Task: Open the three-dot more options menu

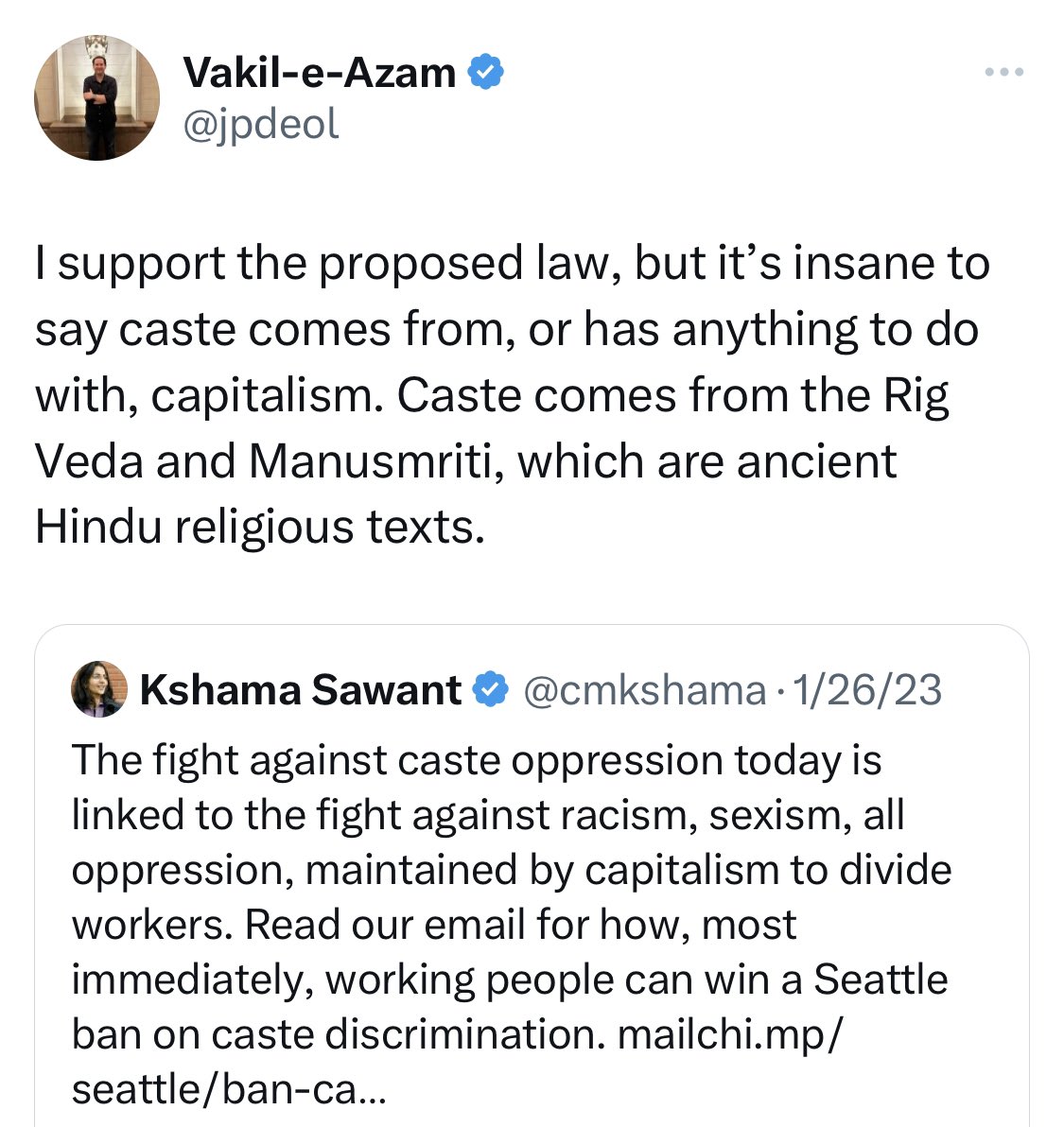Action: tap(1003, 72)
